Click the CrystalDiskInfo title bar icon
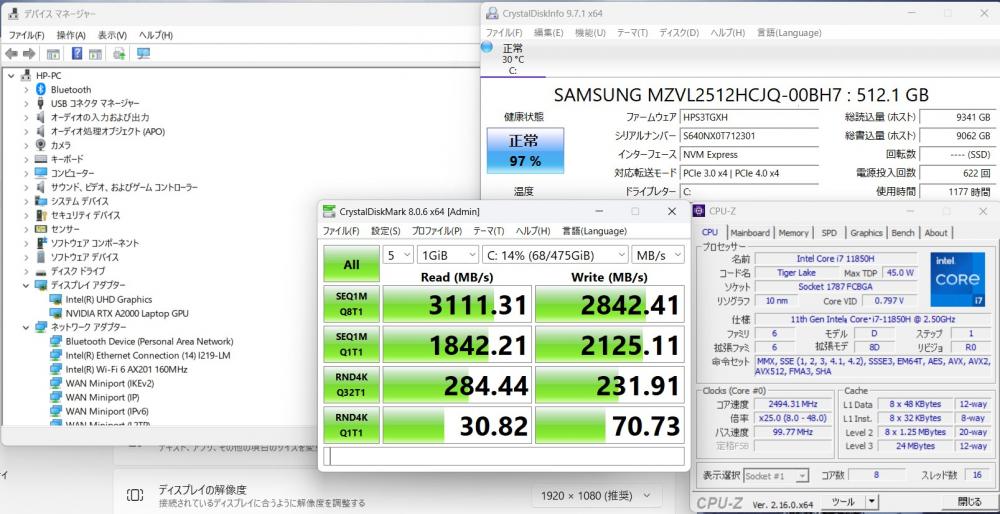 point(492,13)
